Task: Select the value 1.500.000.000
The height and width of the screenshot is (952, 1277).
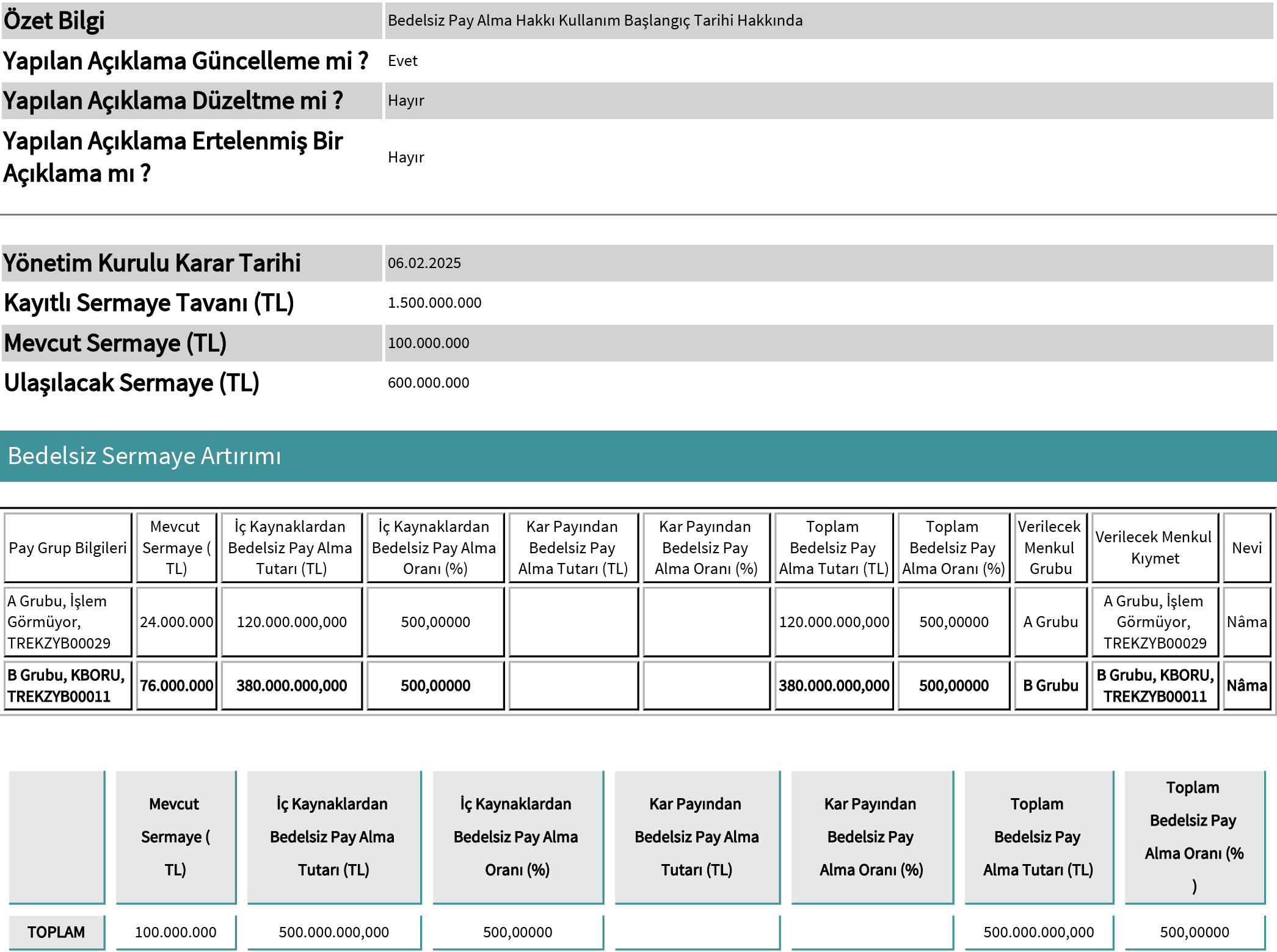Action: click(x=435, y=303)
